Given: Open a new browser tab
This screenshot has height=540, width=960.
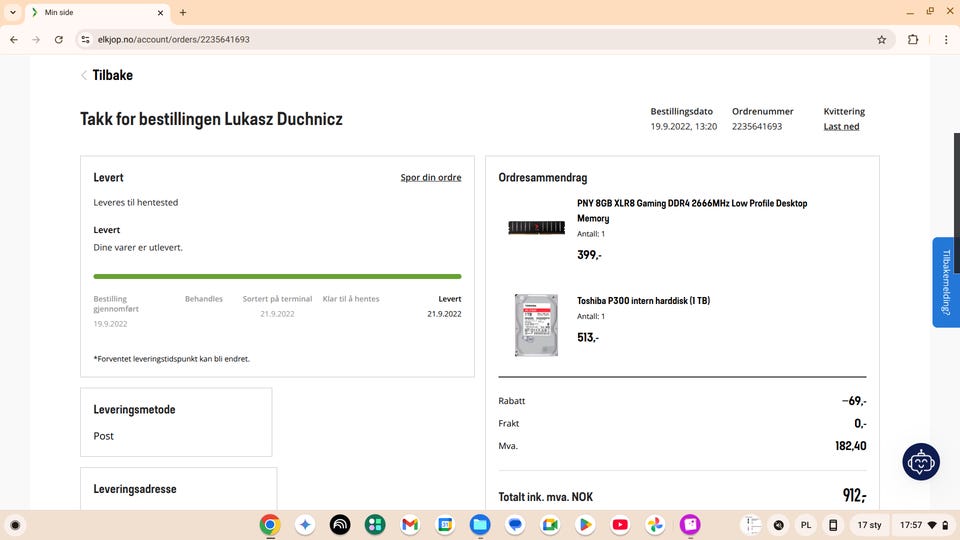Looking at the screenshot, I should coord(183,12).
